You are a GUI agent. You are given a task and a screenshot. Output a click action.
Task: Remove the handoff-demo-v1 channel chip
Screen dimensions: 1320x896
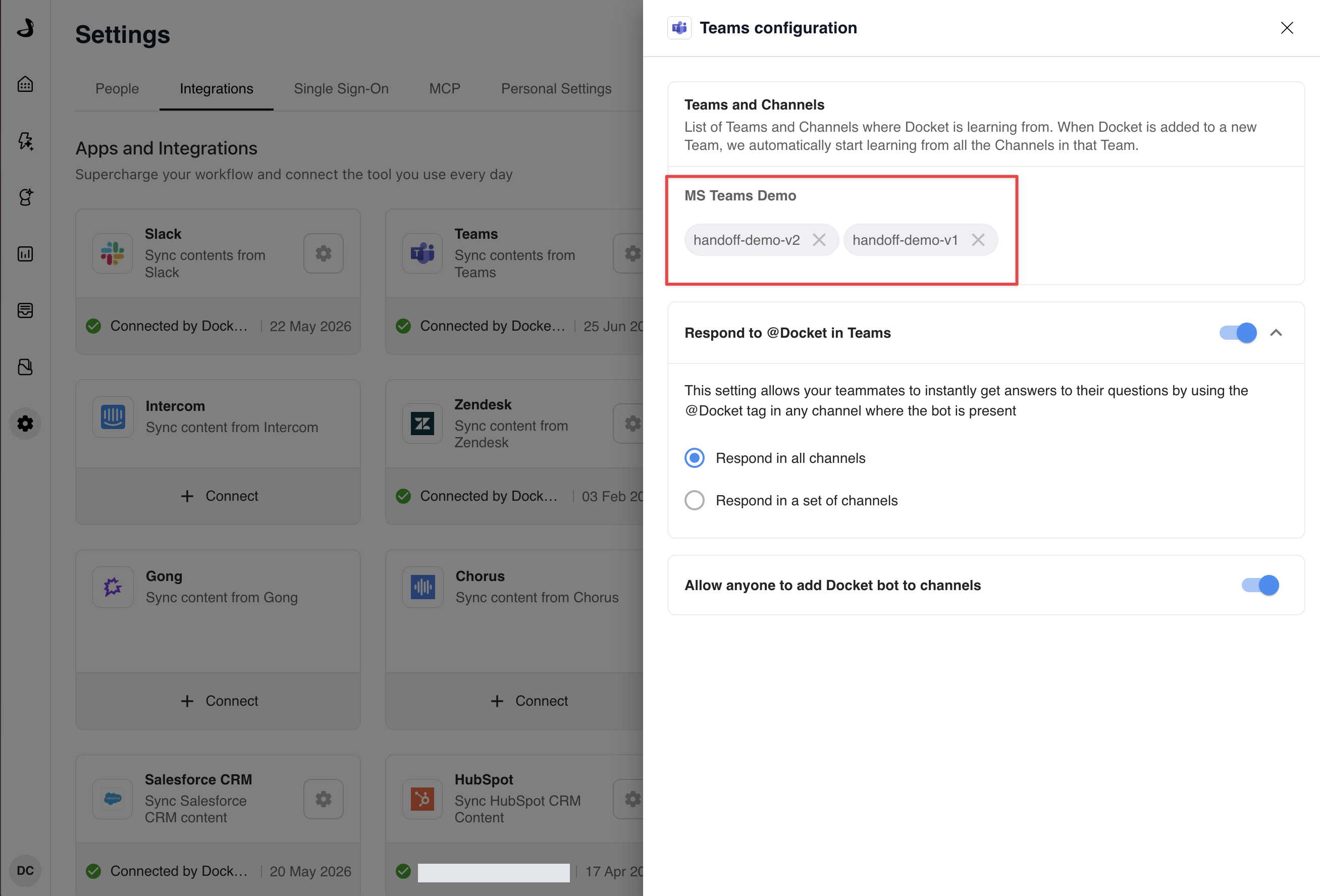click(x=977, y=240)
